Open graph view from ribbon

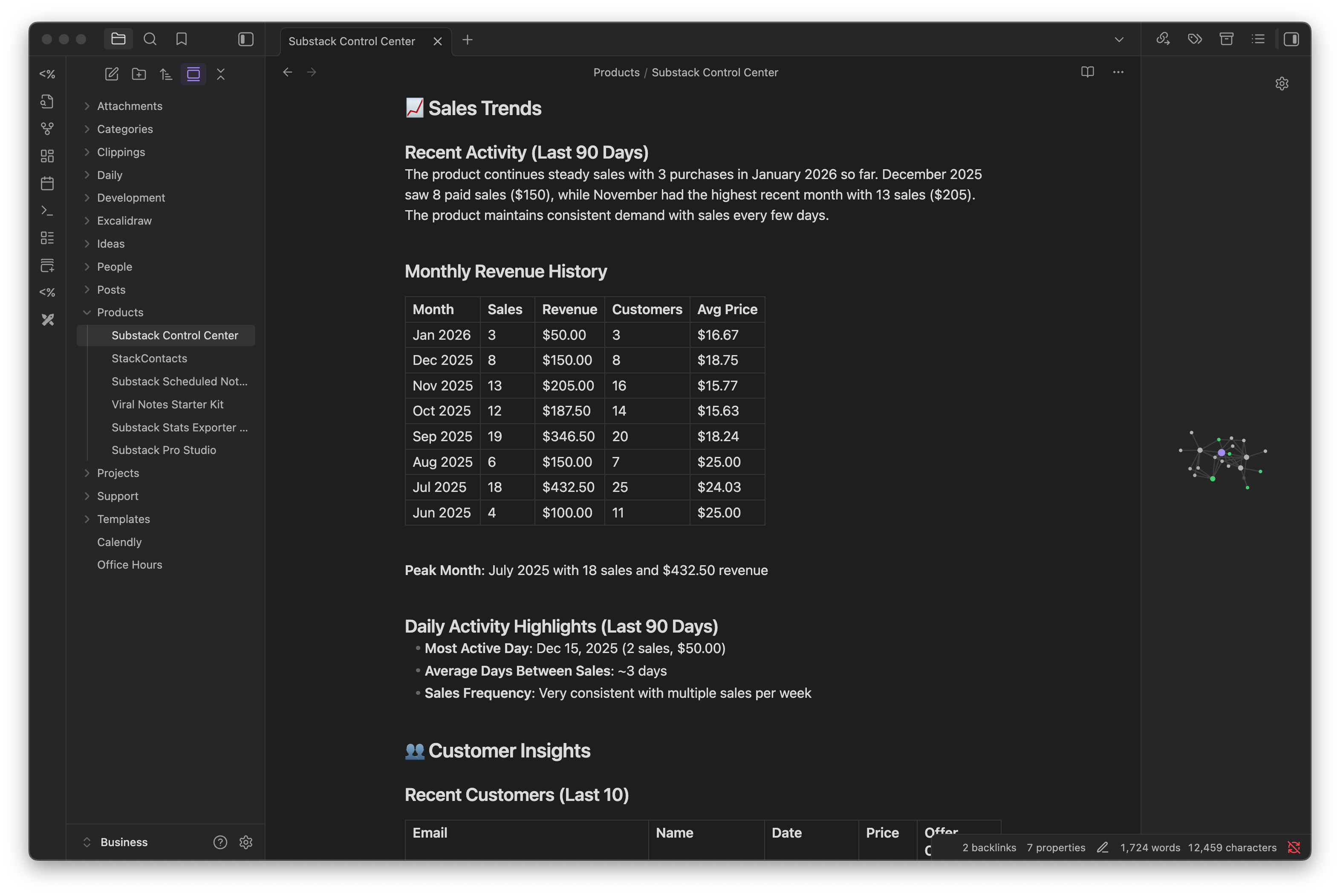click(x=47, y=129)
